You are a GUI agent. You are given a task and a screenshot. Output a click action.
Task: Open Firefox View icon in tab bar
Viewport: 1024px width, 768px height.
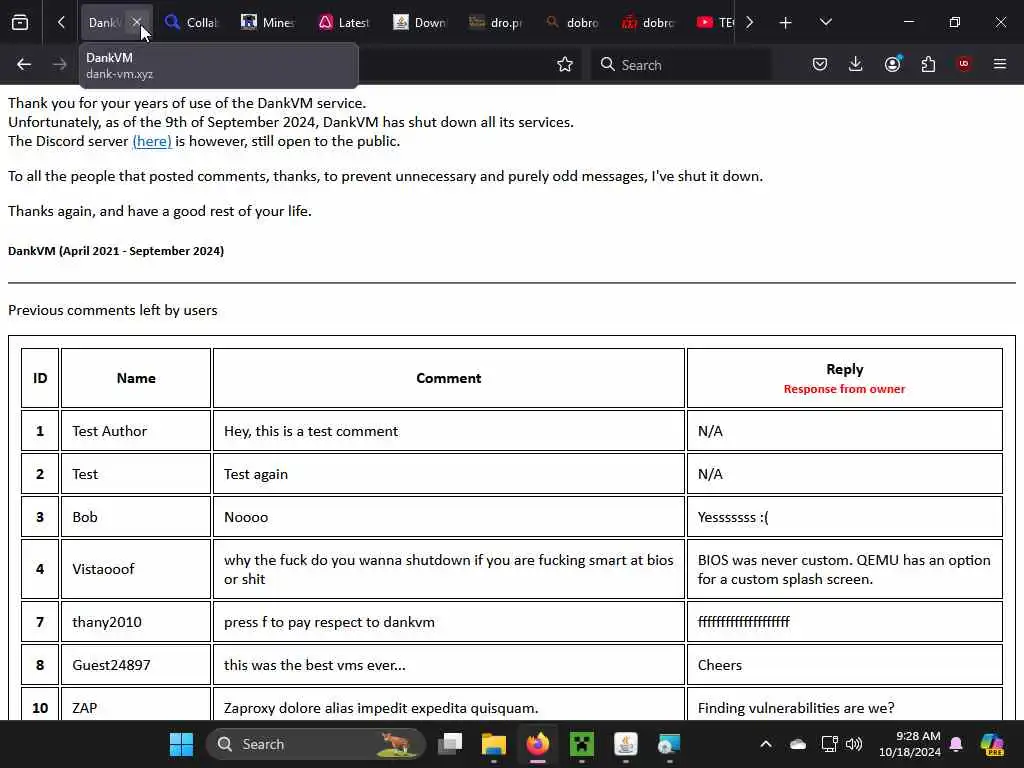pos(20,22)
